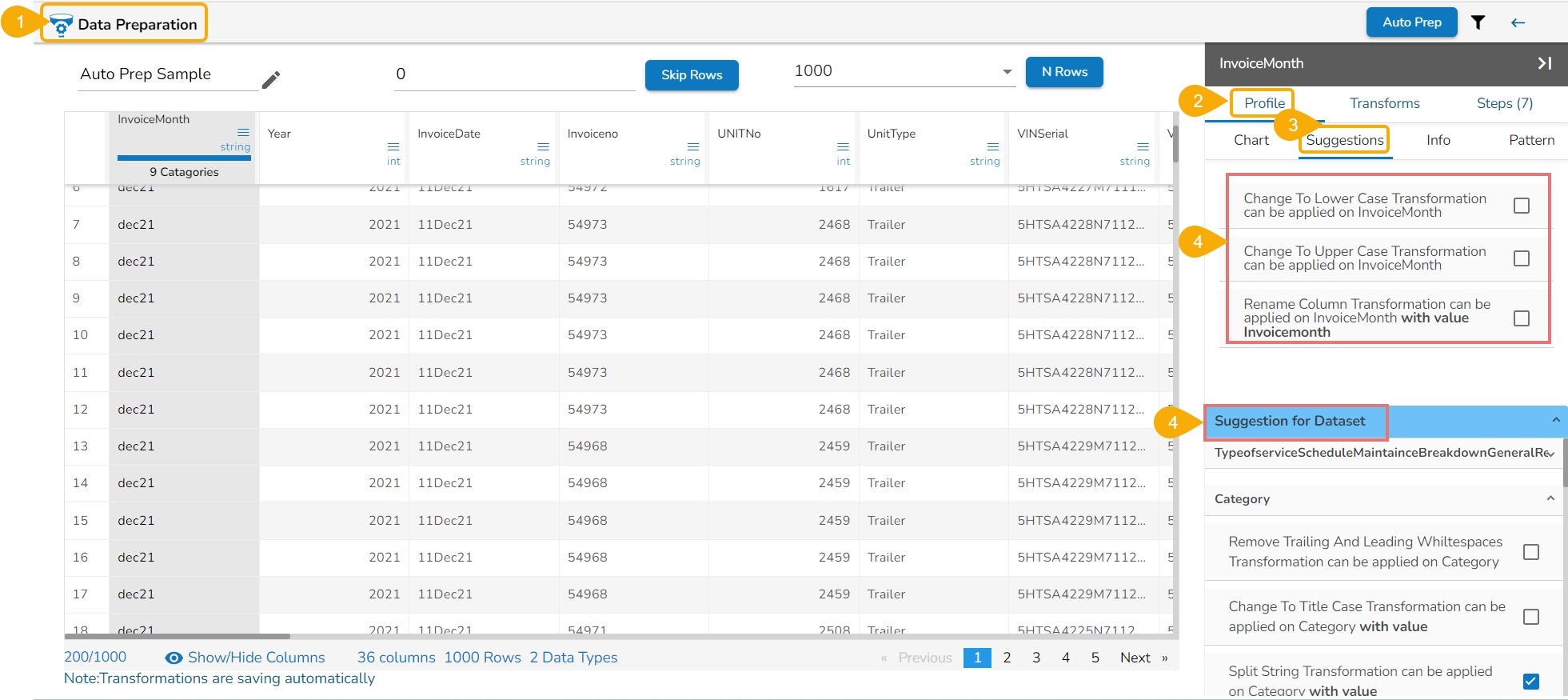This screenshot has height=700, width=1568.
Task: Open the Year column menu icon
Action: click(393, 146)
